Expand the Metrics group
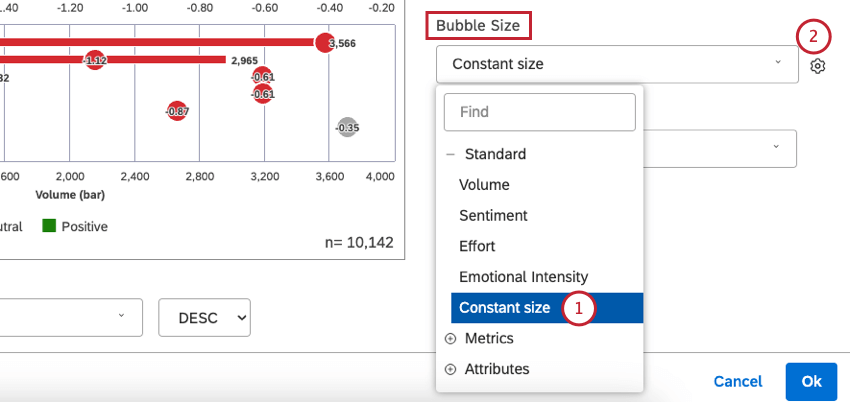Viewport: 850px width, 402px height. (450, 339)
